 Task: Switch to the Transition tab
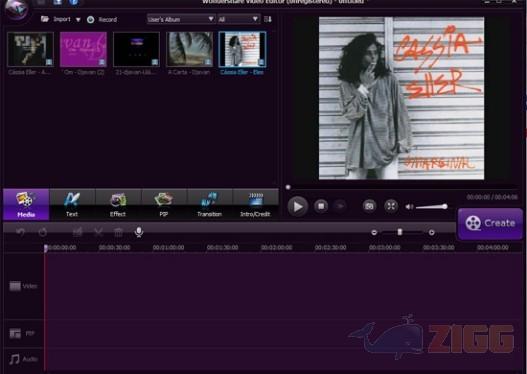pyautogui.click(x=209, y=204)
